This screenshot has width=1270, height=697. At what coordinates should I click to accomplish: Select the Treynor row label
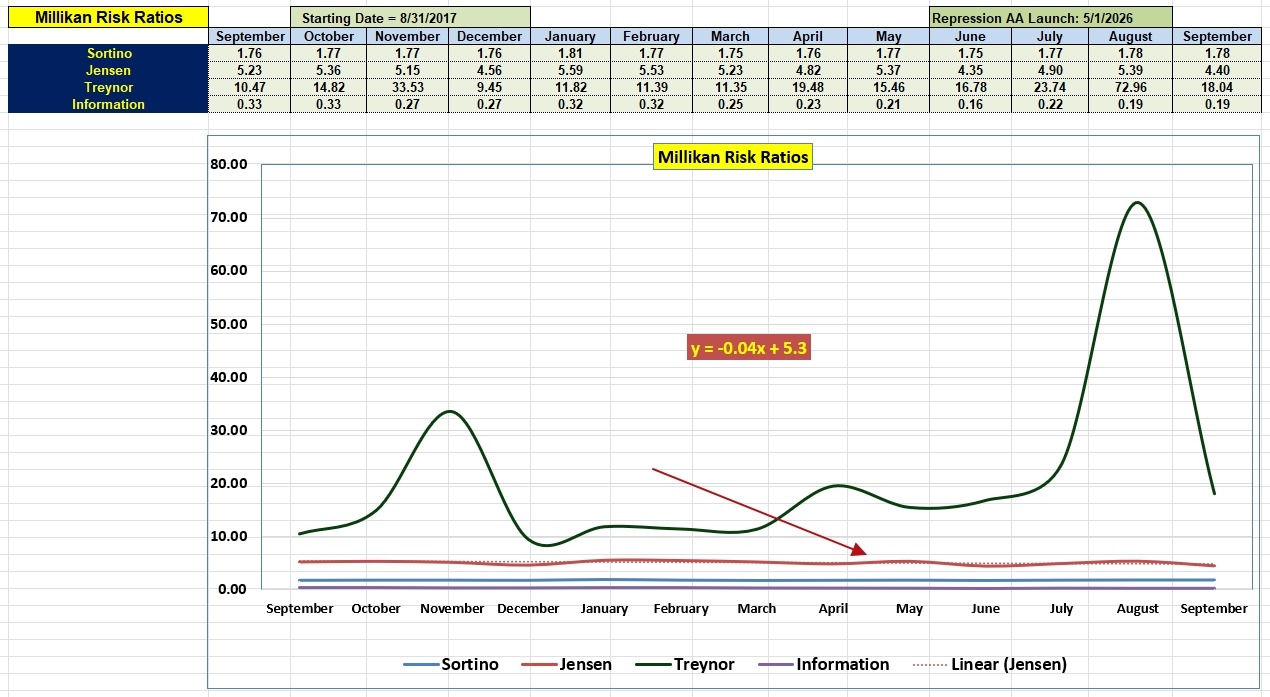click(109, 87)
